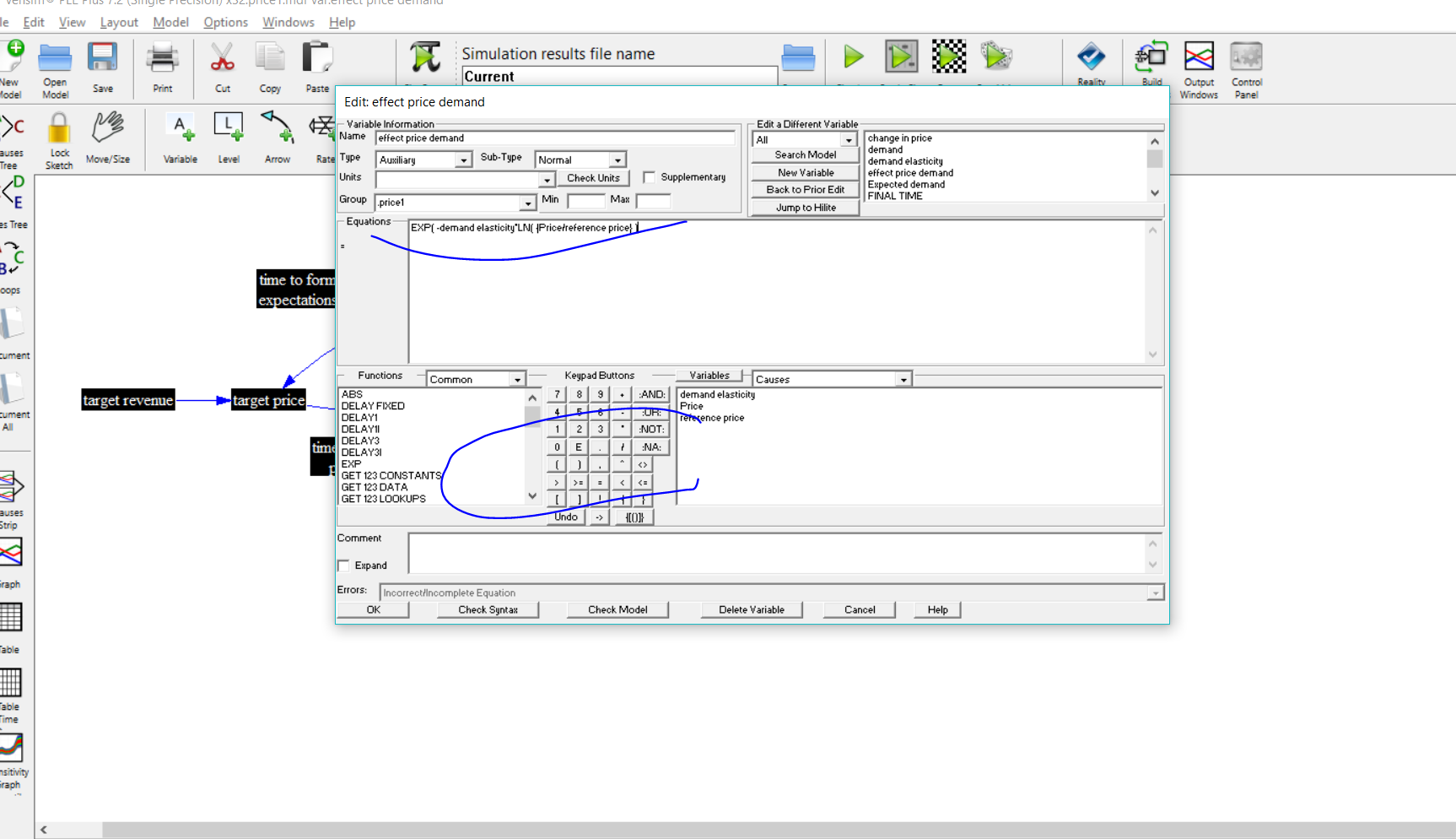Open the variable Type dropdown
The height and width of the screenshot is (839, 1456).
[x=463, y=160]
